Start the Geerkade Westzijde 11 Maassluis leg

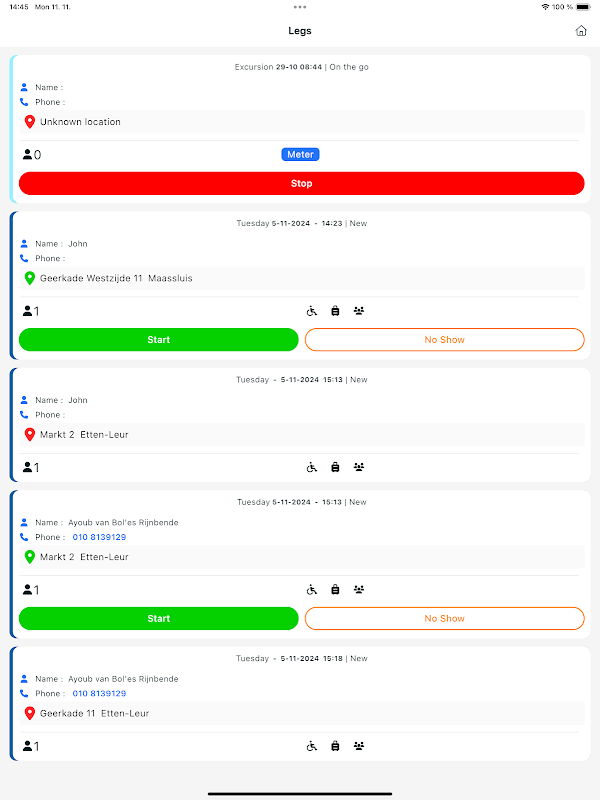159,340
